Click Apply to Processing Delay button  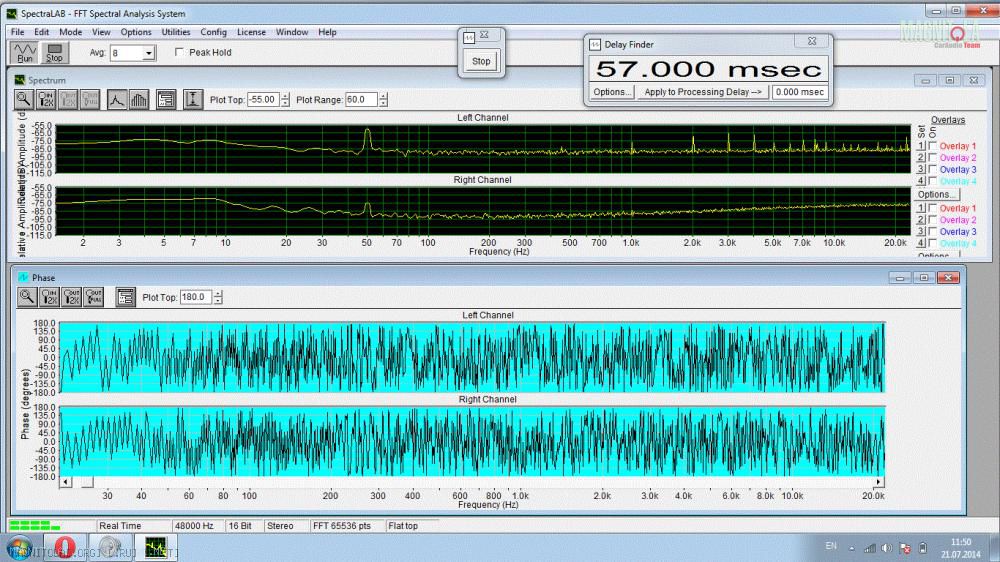[x=703, y=92]
